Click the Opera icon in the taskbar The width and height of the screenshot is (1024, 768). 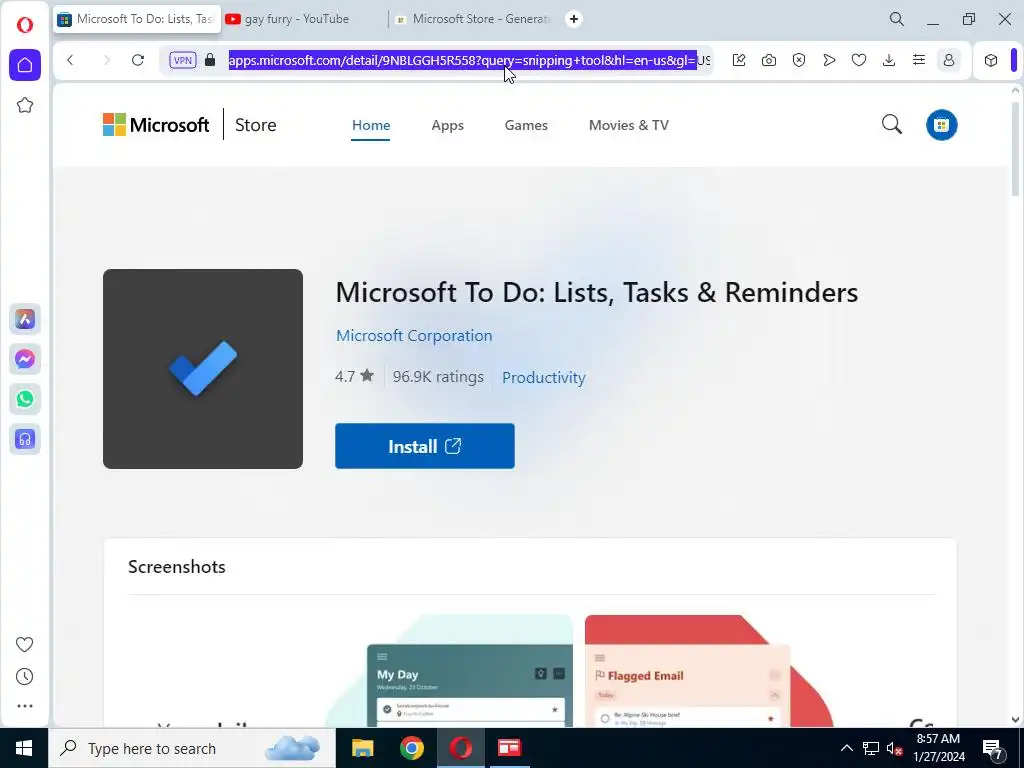pyautogui.click(x=460, y=748)
